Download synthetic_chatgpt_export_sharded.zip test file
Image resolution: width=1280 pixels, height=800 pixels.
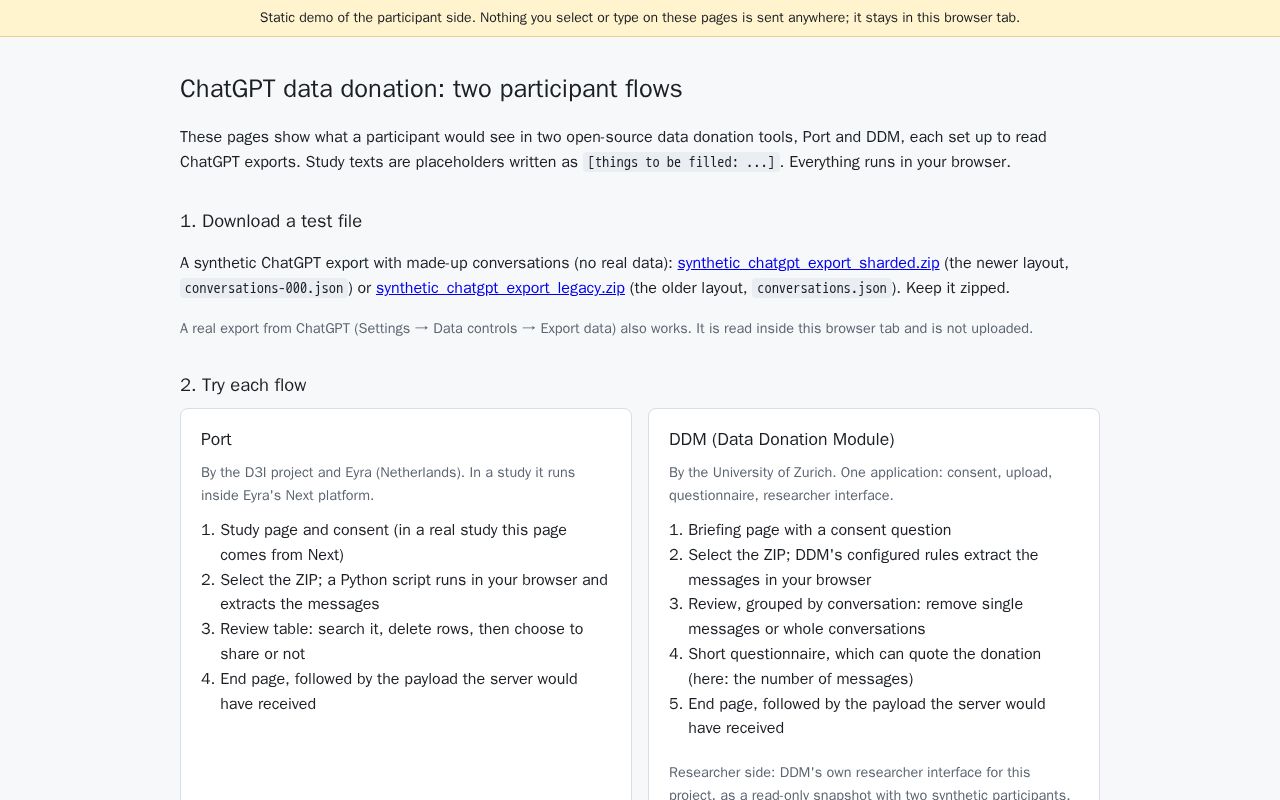(x=808, y=263)
